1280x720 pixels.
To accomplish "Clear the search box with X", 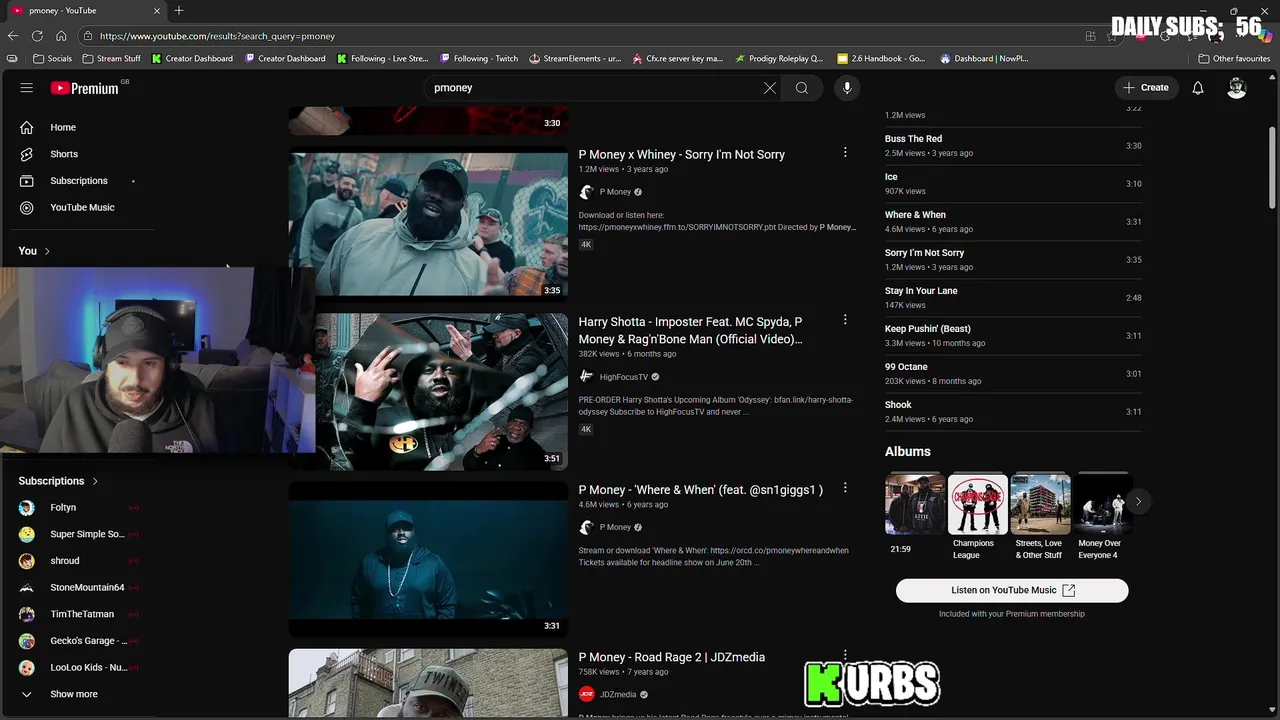I will pyautogui.click(x=770, y=88).
